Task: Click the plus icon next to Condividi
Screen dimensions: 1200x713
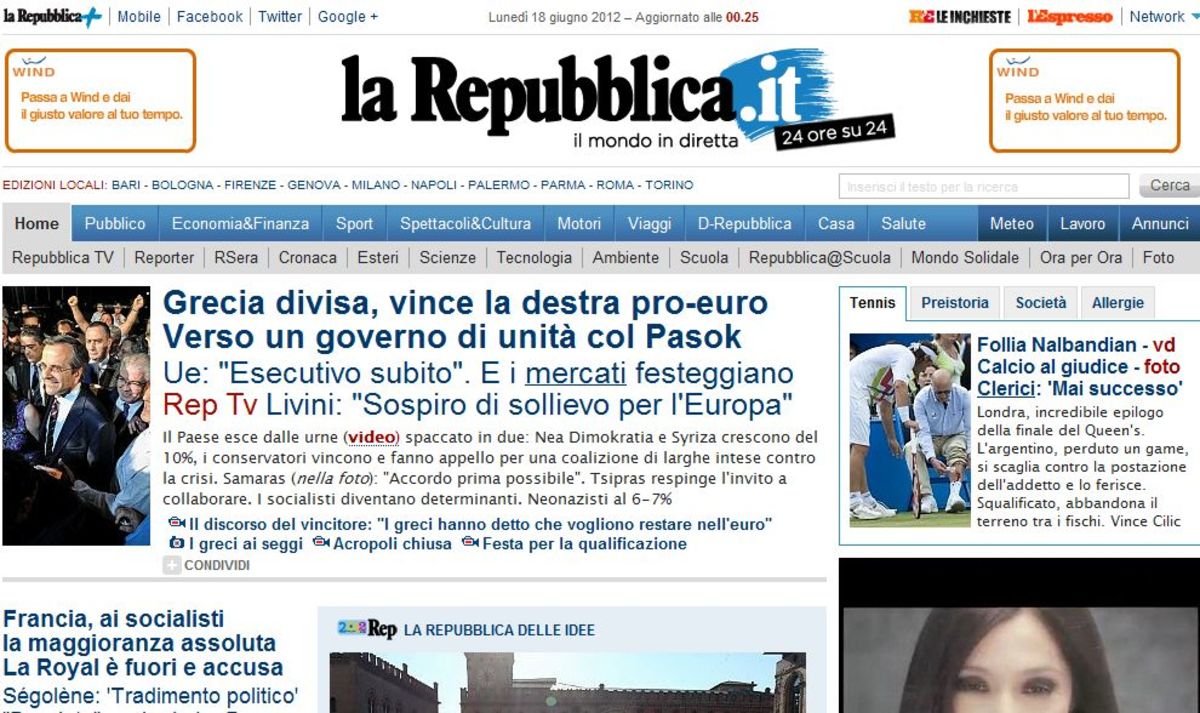Action: coord(172,566)
